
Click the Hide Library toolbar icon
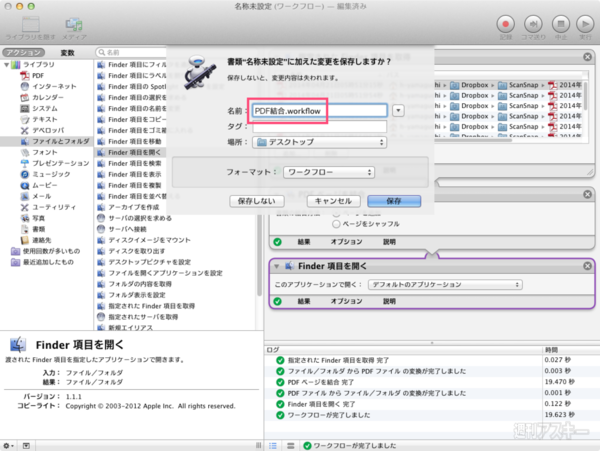[31, 24]
